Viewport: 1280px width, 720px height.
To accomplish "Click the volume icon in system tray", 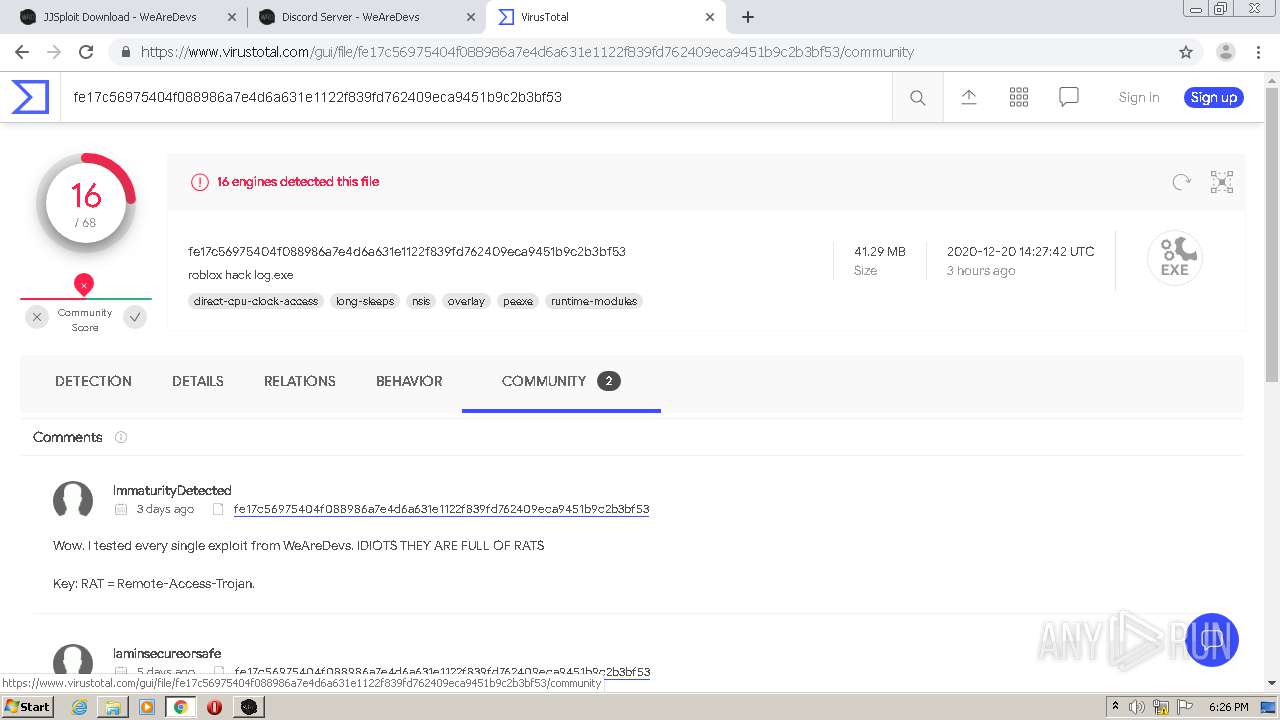I will pyautogui.click(x=1137, y=707).
